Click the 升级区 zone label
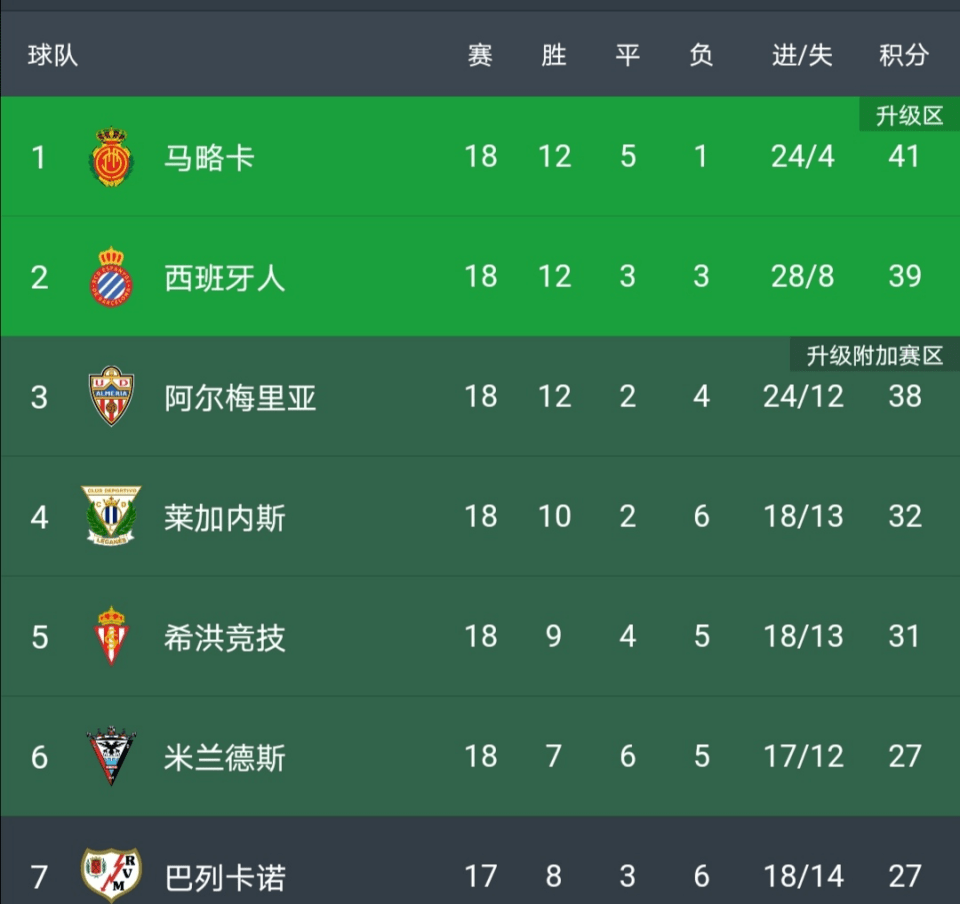The width and height of the screenshot is (960, 904). (909, 116)
